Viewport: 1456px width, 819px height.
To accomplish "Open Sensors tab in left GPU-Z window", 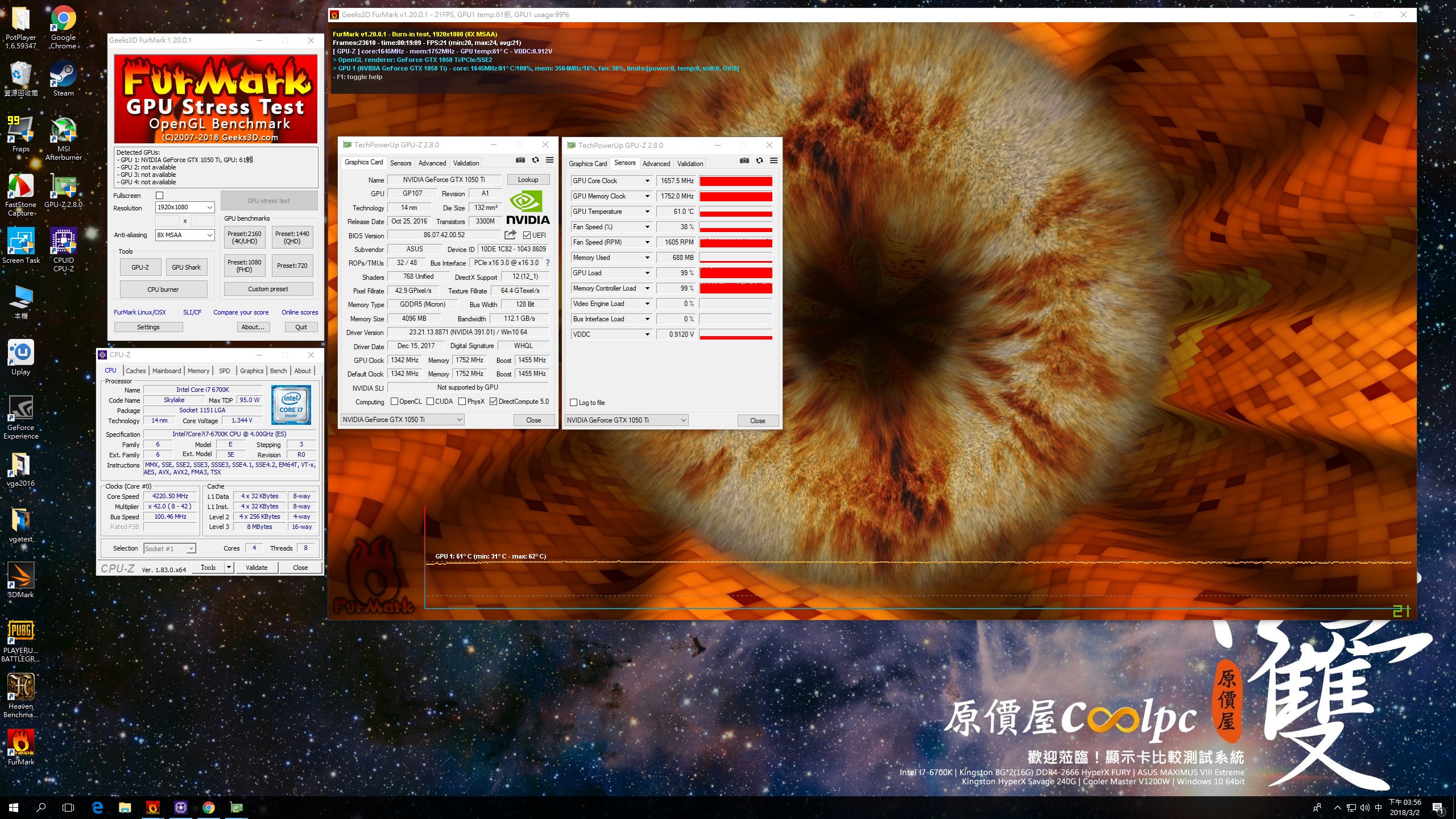I will pyautogui.click(x=400, y=163).
